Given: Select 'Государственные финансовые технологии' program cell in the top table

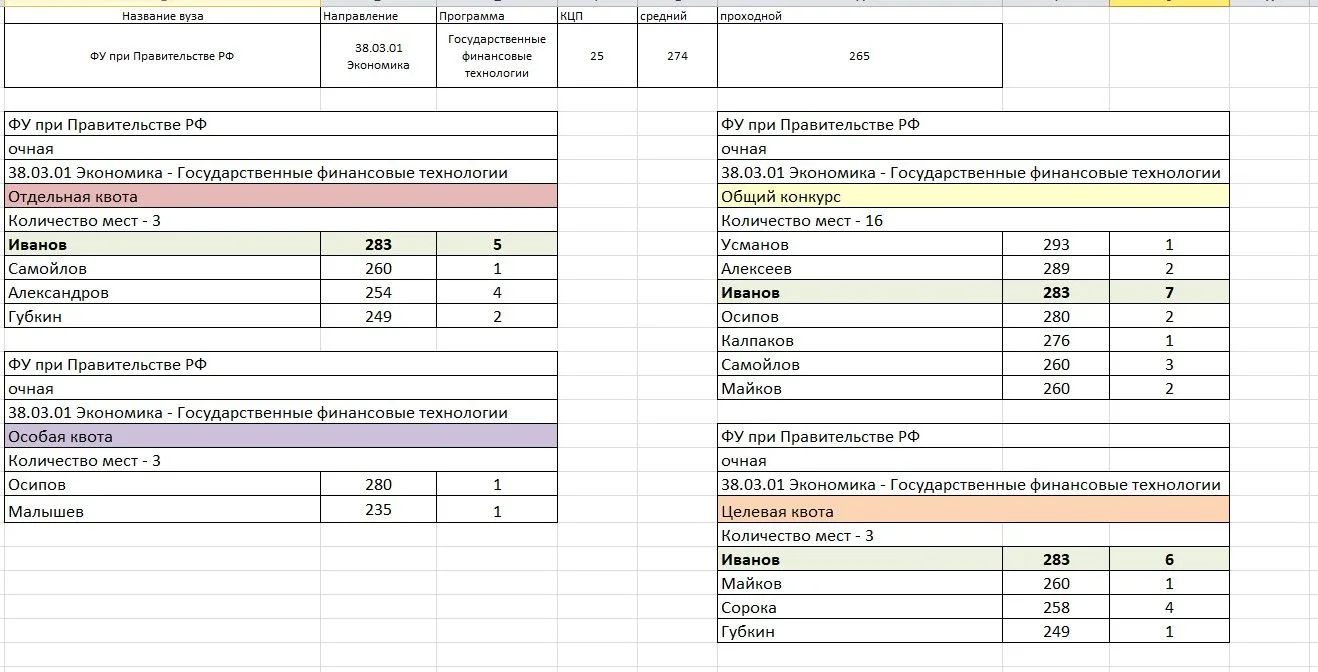Looking at the screenshot, I should pyautogui.click(x=497, y=56).
